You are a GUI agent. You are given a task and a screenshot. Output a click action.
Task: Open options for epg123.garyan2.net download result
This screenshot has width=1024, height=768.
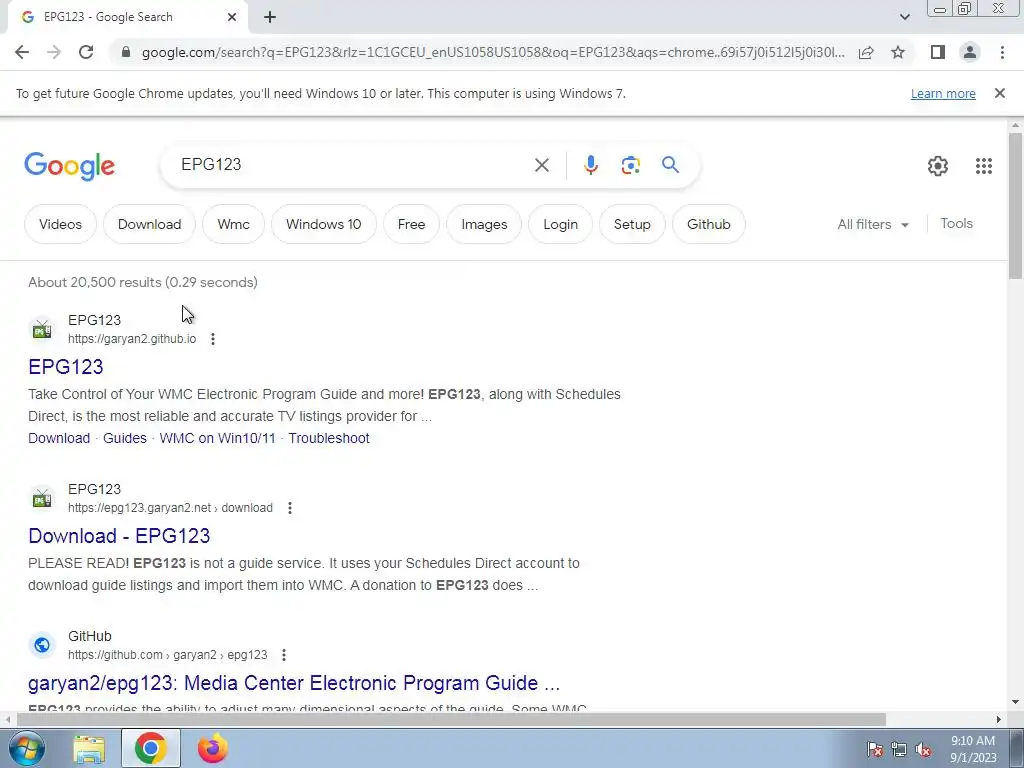290,508
